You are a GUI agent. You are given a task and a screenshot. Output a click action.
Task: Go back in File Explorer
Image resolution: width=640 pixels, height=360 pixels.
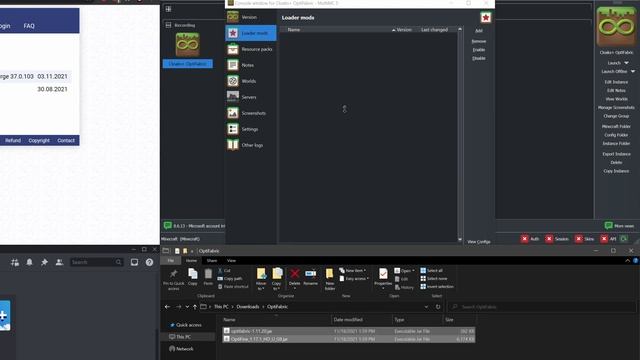[x=167, y=307]
